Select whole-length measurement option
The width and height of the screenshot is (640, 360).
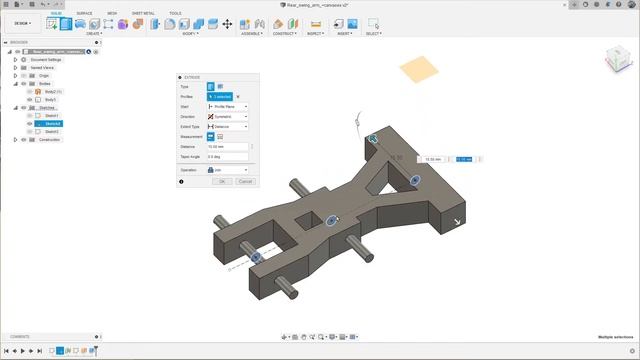coord(220,137)
